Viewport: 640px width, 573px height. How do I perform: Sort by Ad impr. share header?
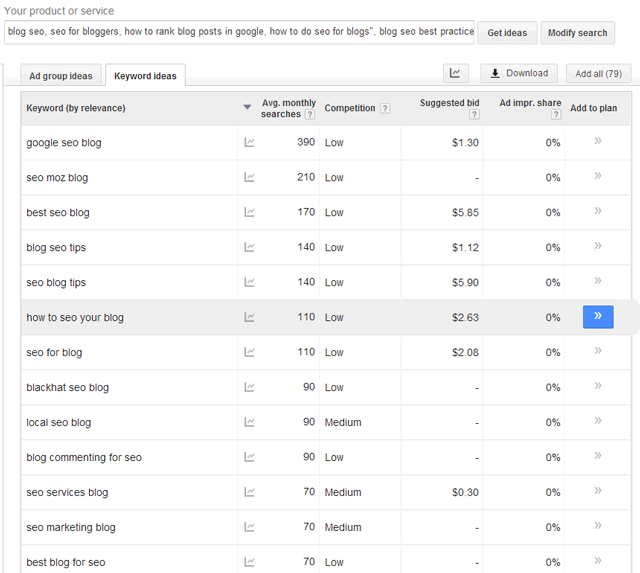(530, 103)
